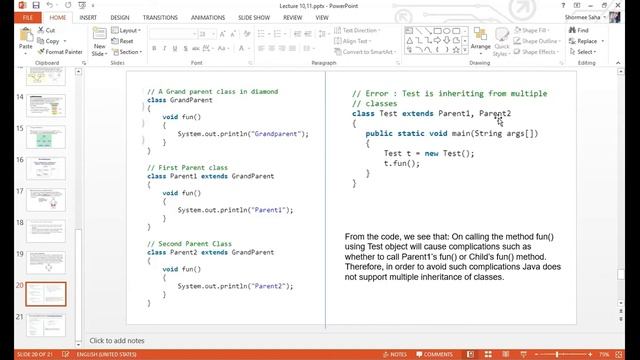Open the Layout dropdown
This screenshot has width=640, height=360.
point(126,30)
